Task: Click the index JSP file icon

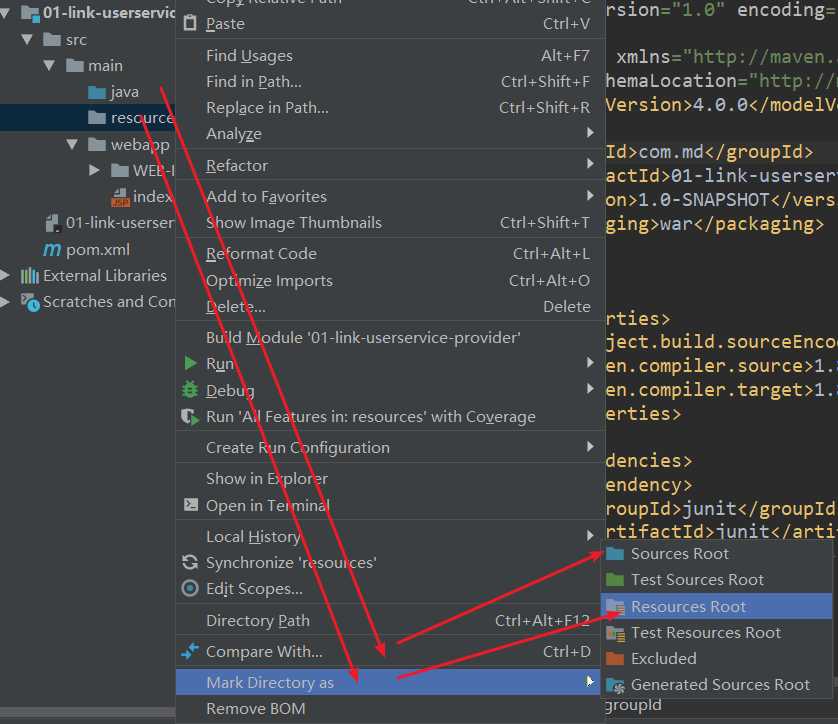Action: coord(120,197)
